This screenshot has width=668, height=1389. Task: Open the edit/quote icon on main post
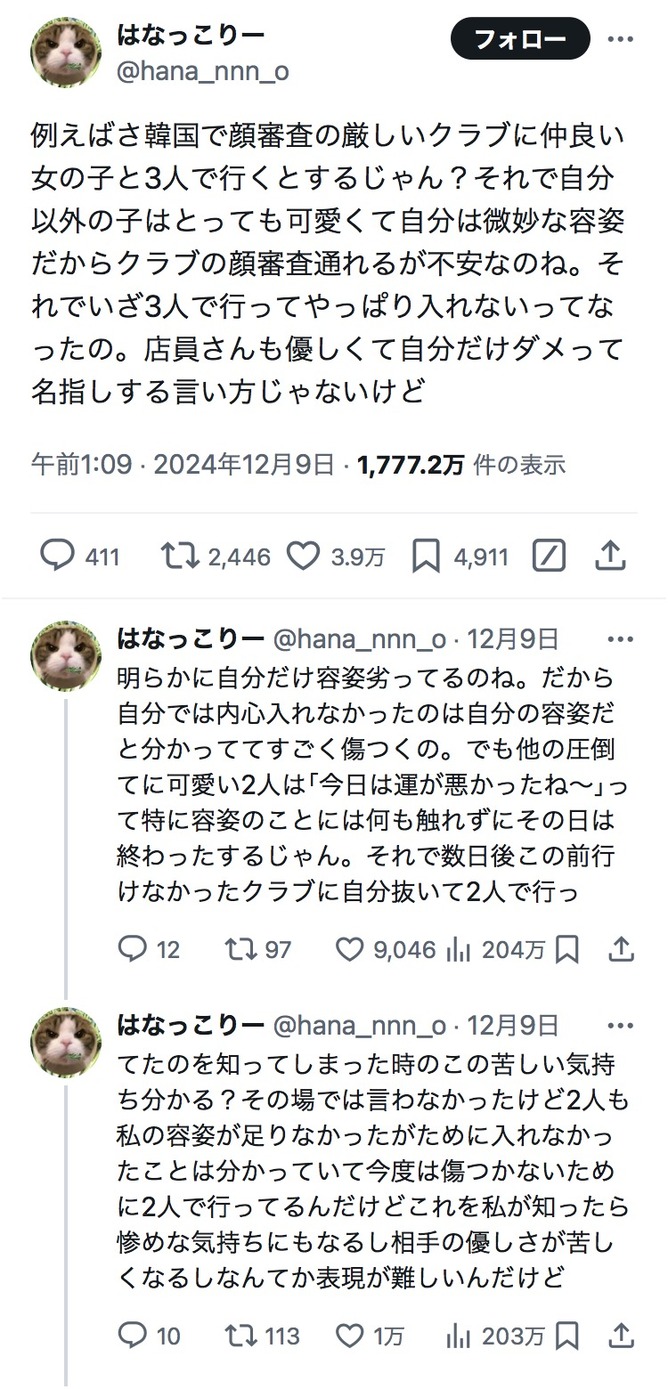tap(551, 556)
